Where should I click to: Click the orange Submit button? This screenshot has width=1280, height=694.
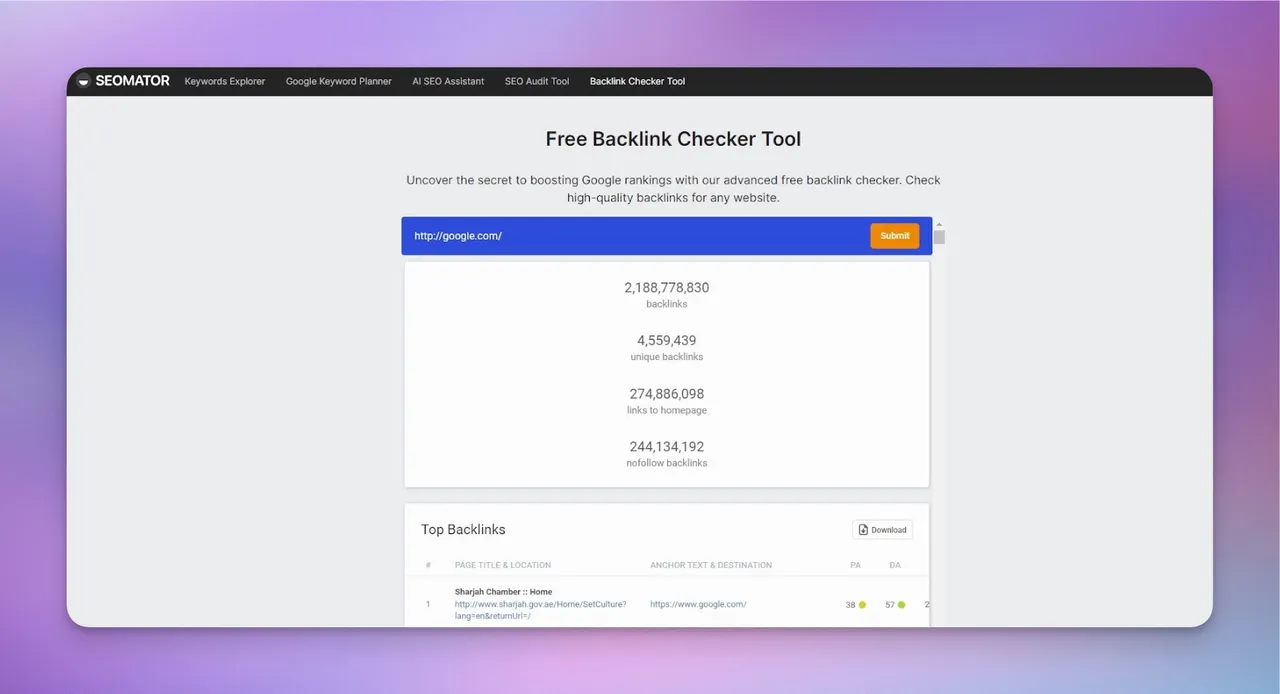tap(895, 236)
